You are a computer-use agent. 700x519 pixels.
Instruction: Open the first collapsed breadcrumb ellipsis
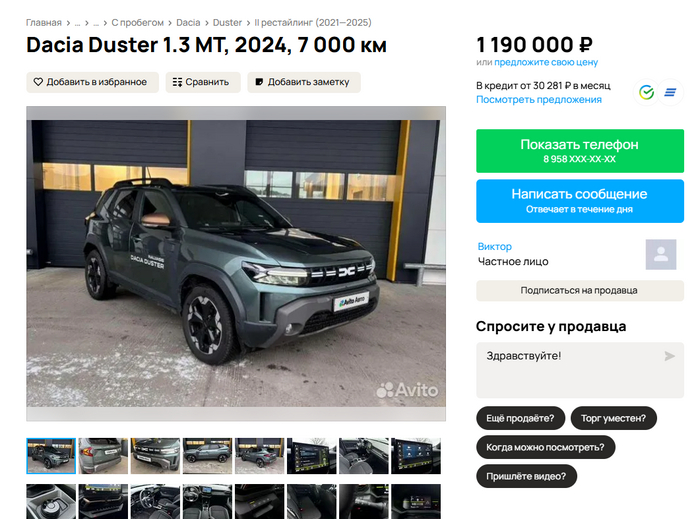click(x=77, y=23)
